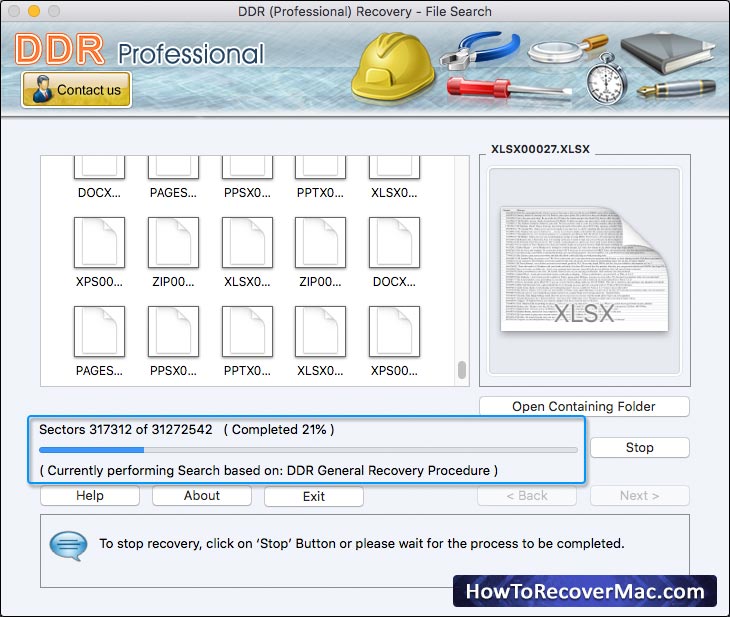The width and height of the screenshot is (730, 617).
Task: Click the XLSX00027.XLSX preview title
Action: point(541,149)
